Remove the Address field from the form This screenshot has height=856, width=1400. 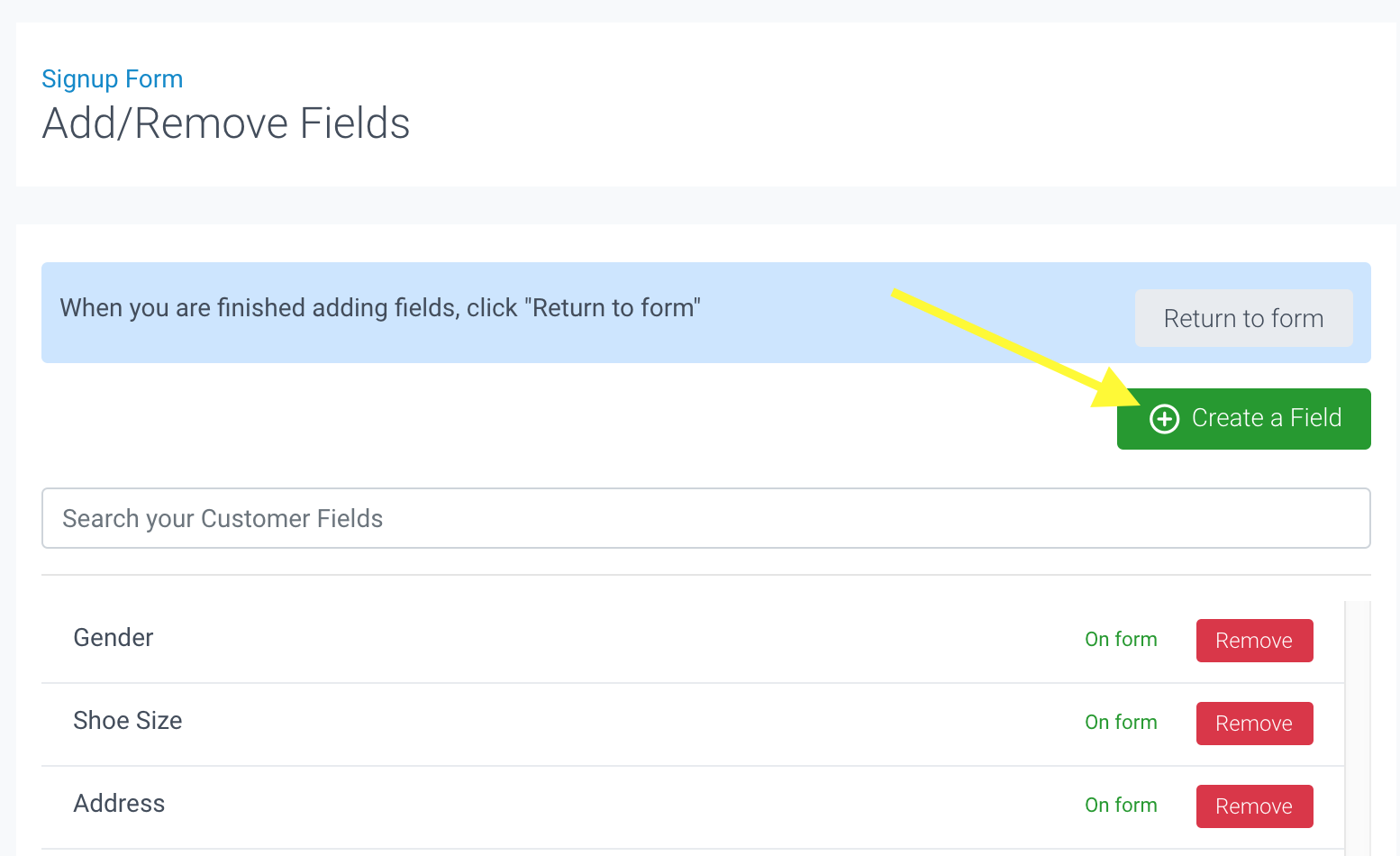click(x=1254, y=806)
